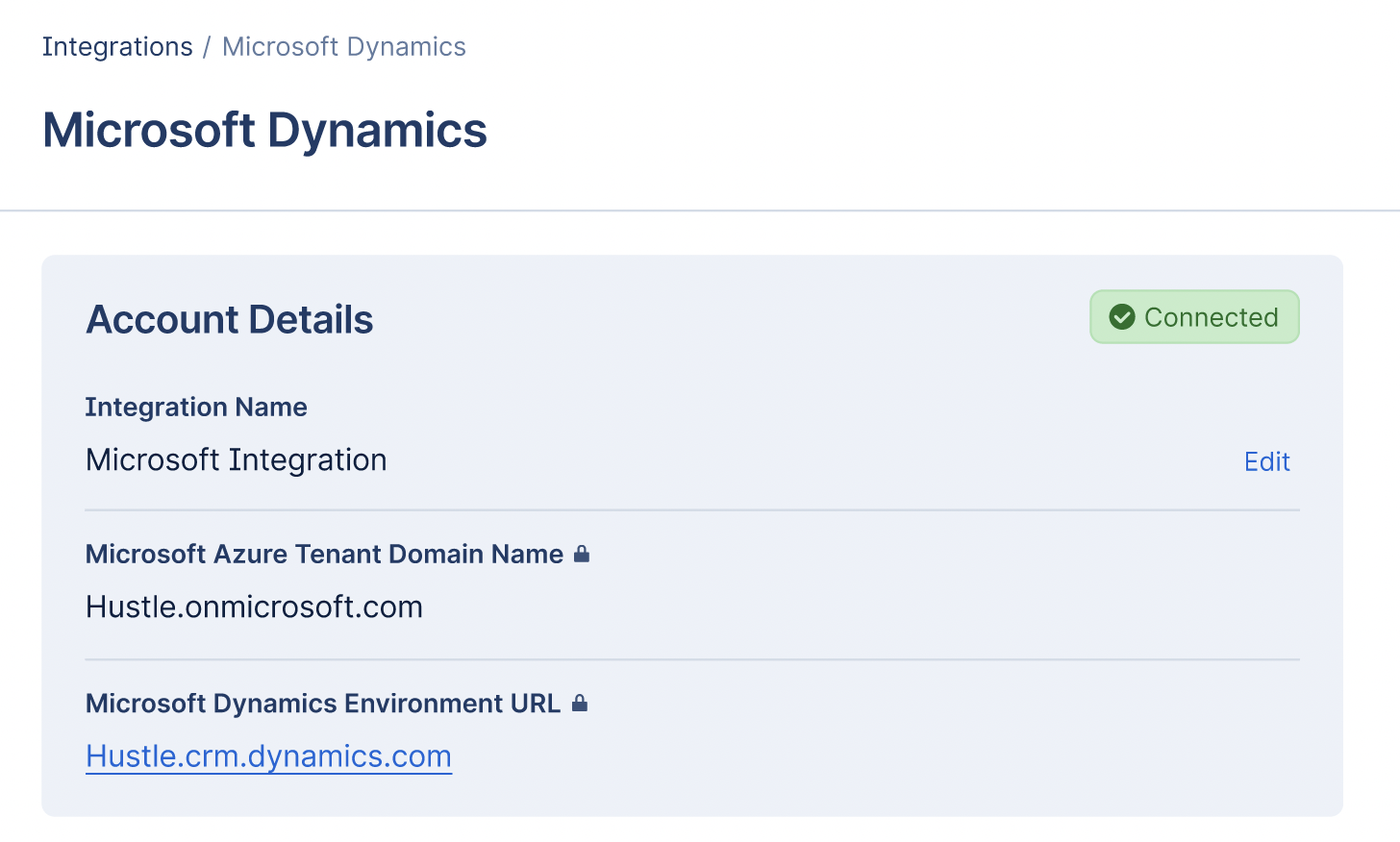
Task: Select the Hustle.onmicrosoft.com domain value
Action: (254, 607)
